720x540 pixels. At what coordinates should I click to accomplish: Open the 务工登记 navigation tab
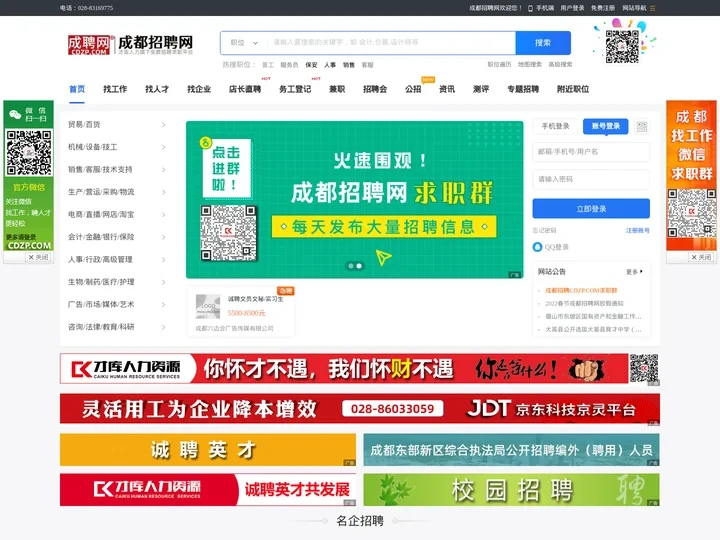[x=295, y=89]
